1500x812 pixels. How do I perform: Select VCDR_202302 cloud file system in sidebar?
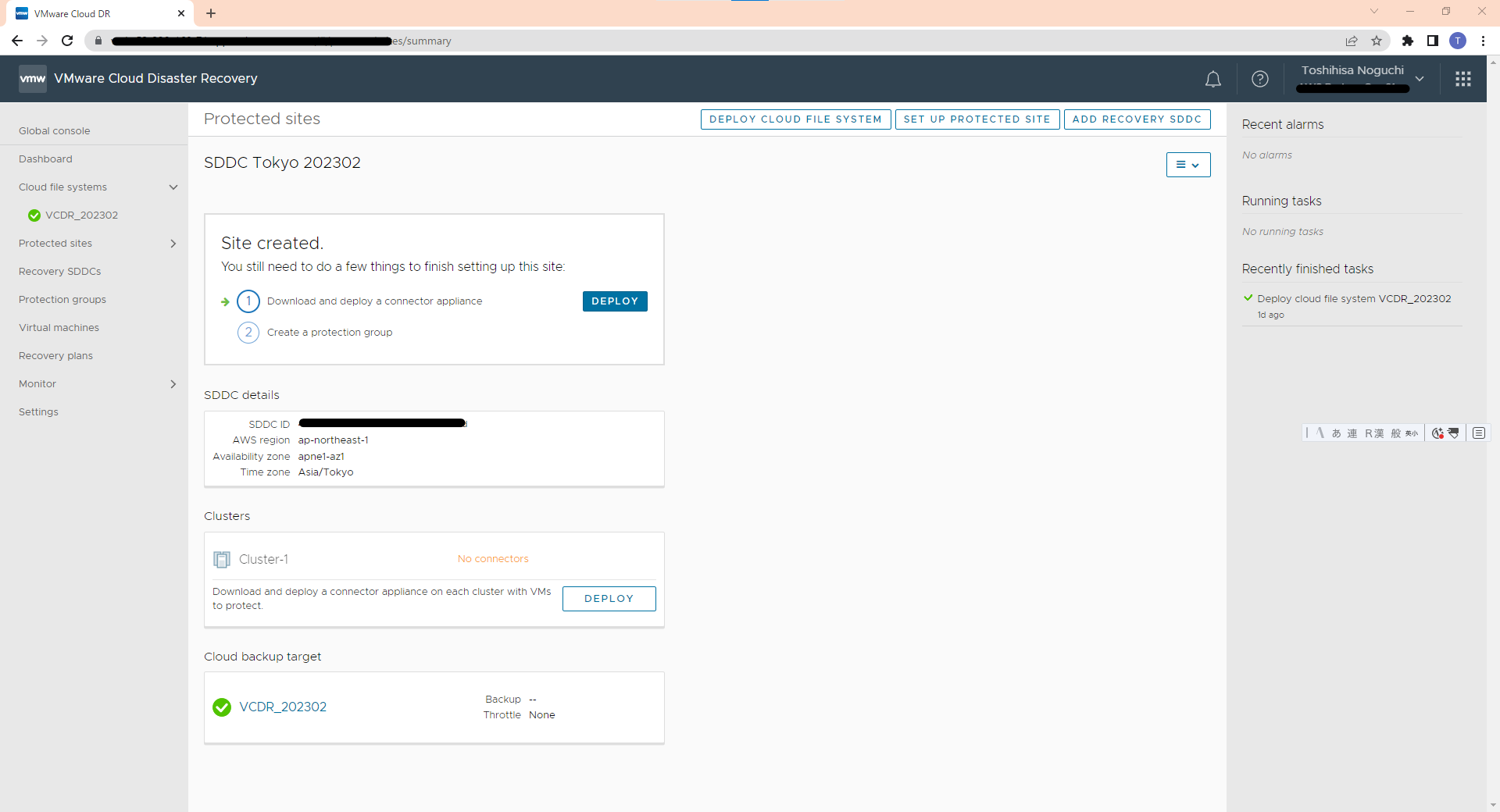82,215
